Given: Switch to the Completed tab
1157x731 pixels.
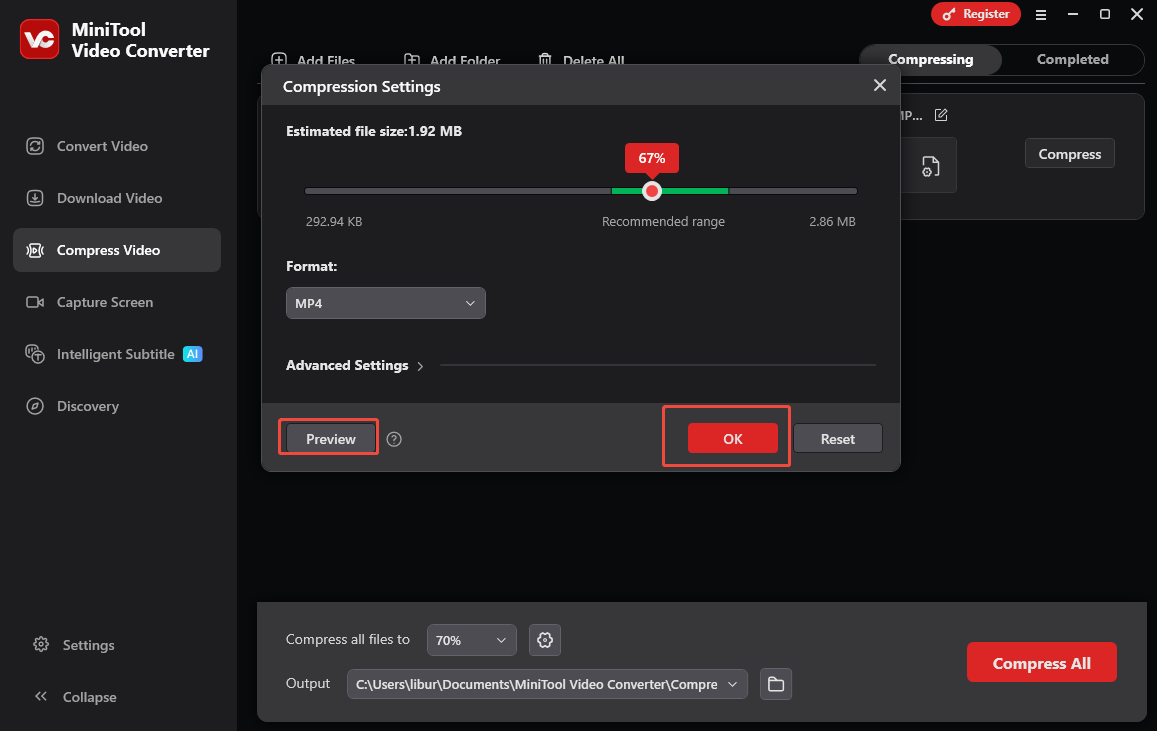Looking at the screenshot, I should [x=1072, y=59].
